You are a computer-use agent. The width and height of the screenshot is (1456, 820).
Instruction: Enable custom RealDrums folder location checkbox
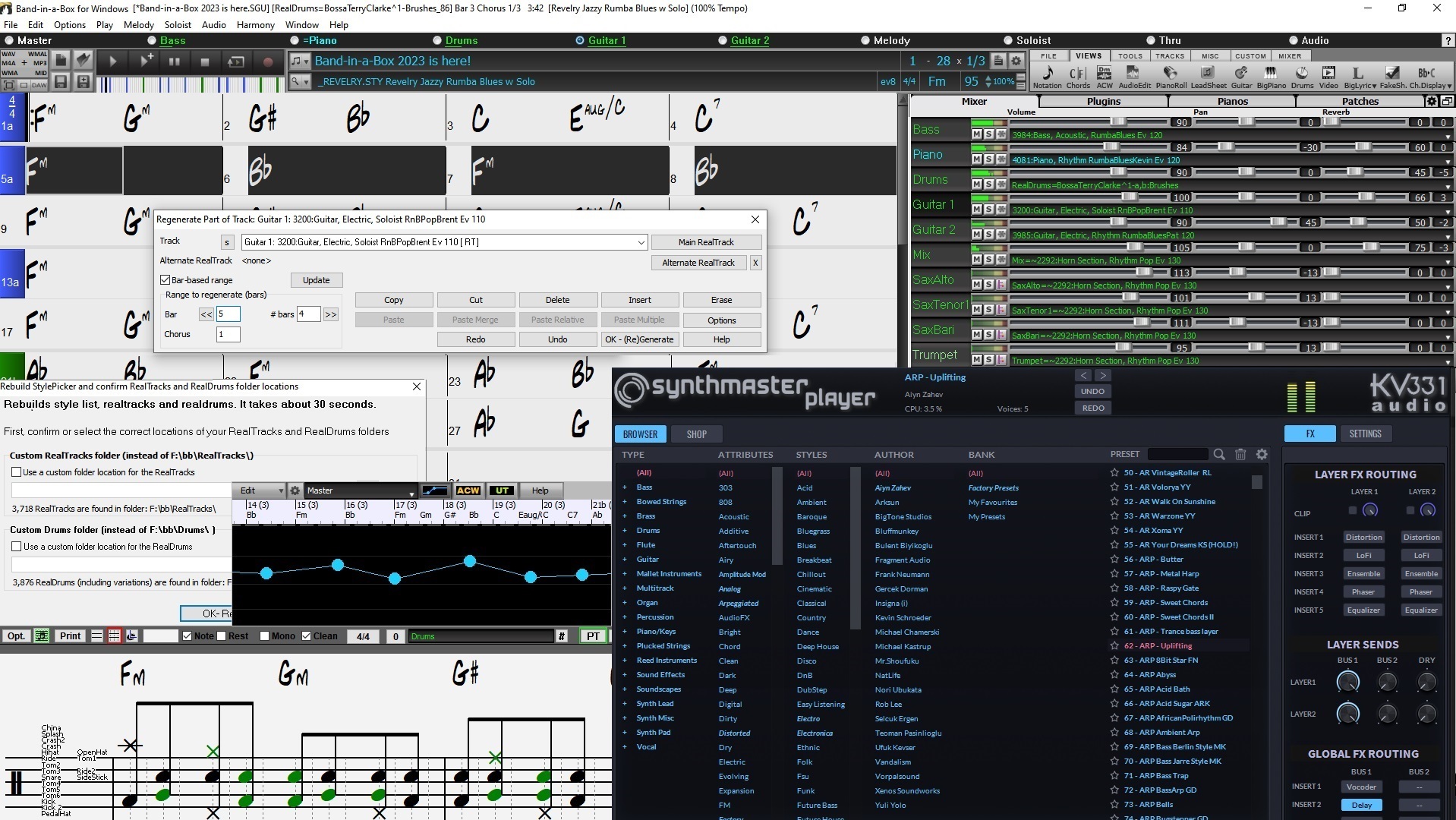click(16, 547)
